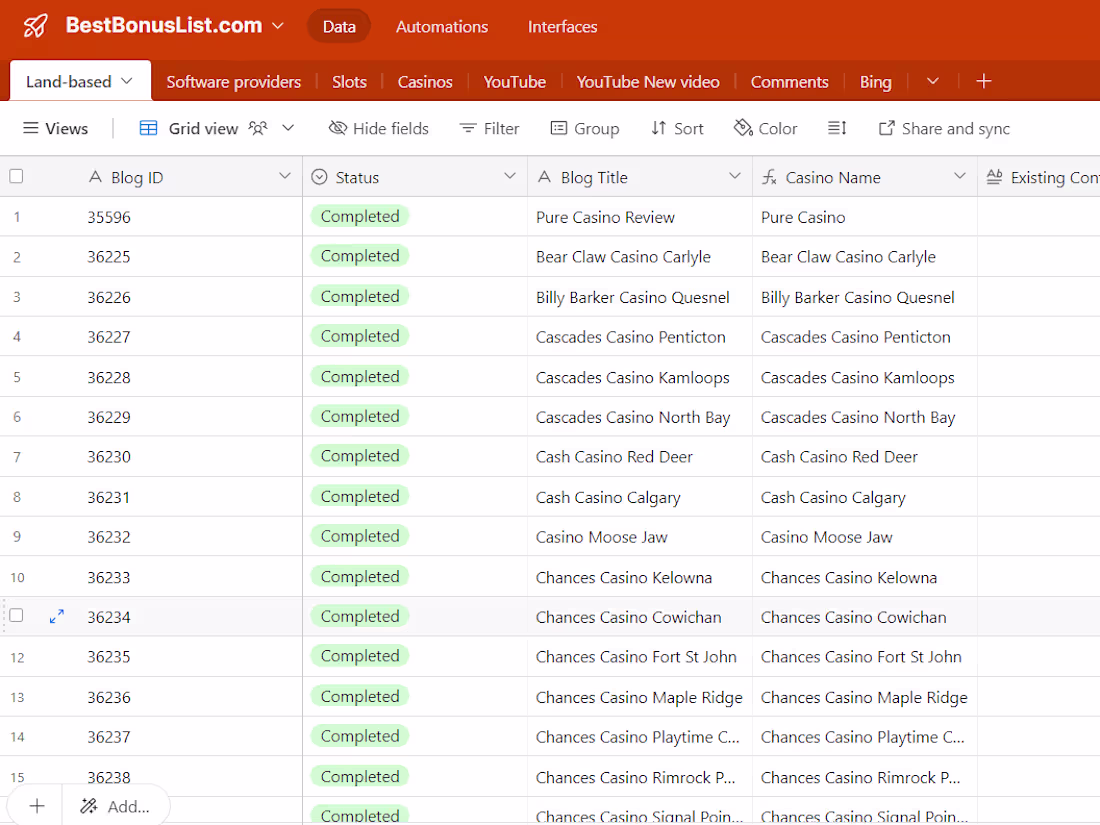Select Blog ID cell 35596
The image size is (1100, 825).
(x=109, y=217)
